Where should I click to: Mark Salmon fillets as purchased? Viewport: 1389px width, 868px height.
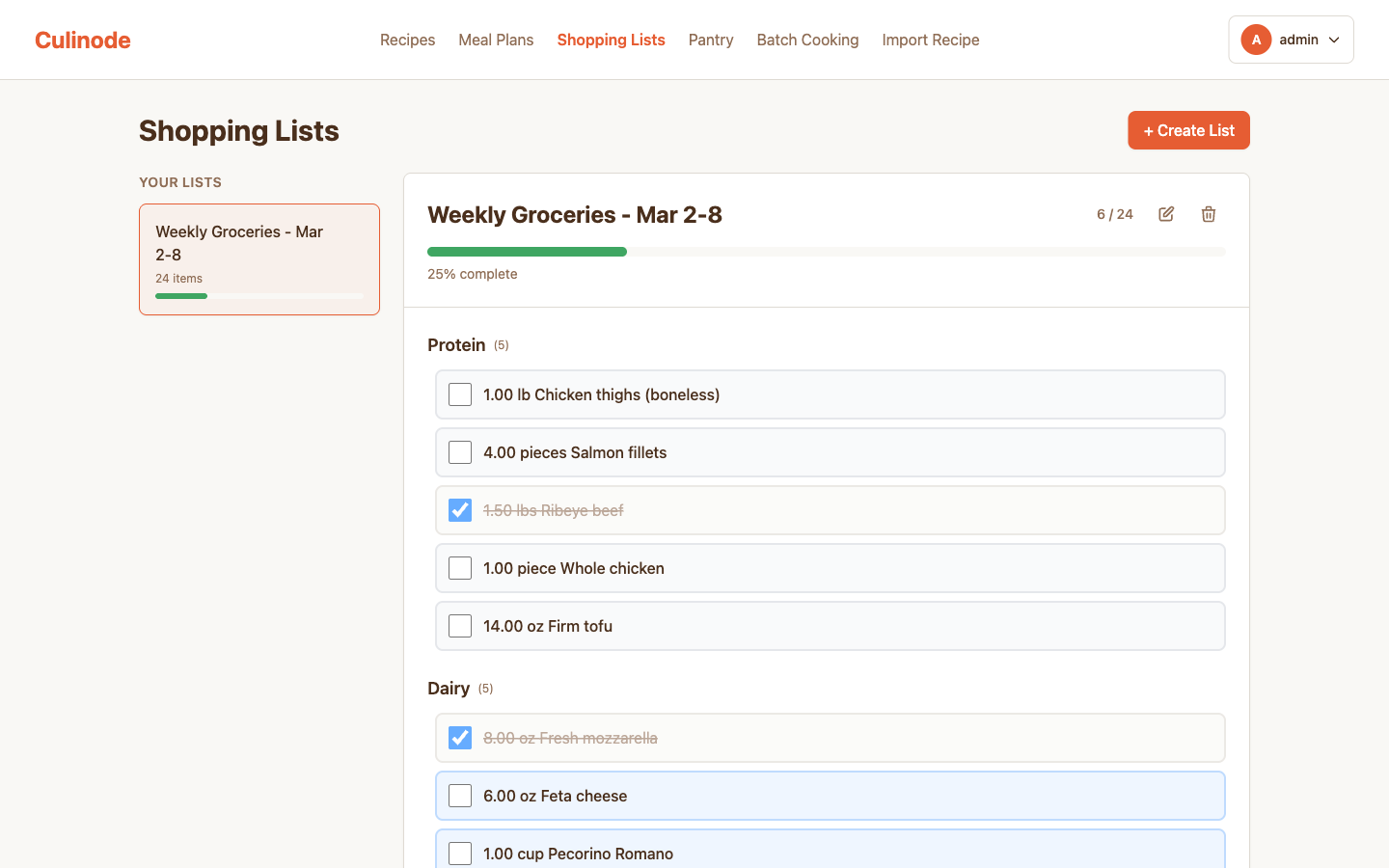point(459,452)
